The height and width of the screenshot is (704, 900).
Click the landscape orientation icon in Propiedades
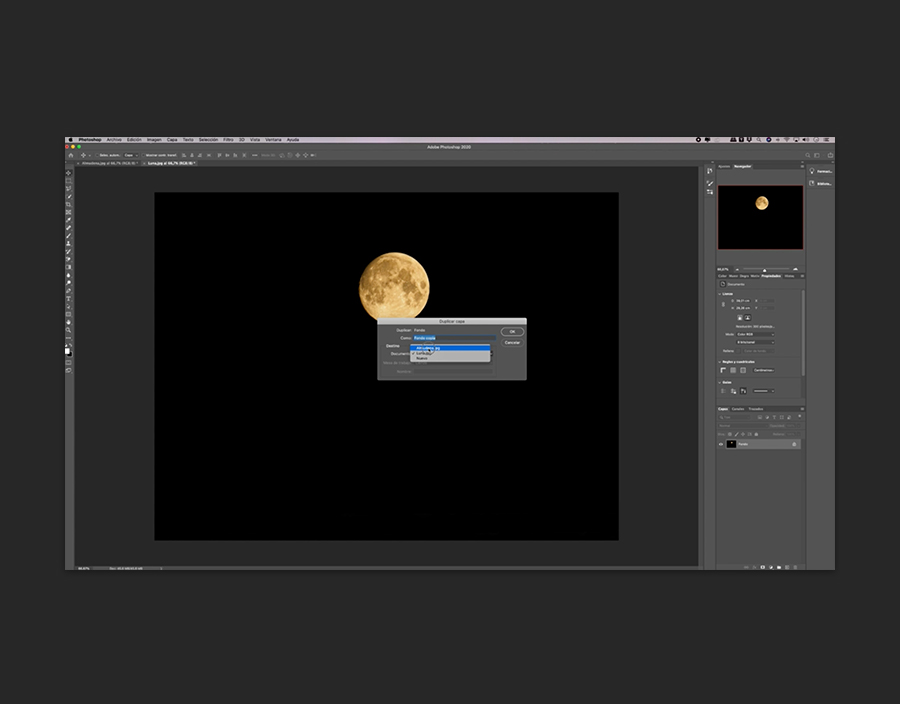747,318
